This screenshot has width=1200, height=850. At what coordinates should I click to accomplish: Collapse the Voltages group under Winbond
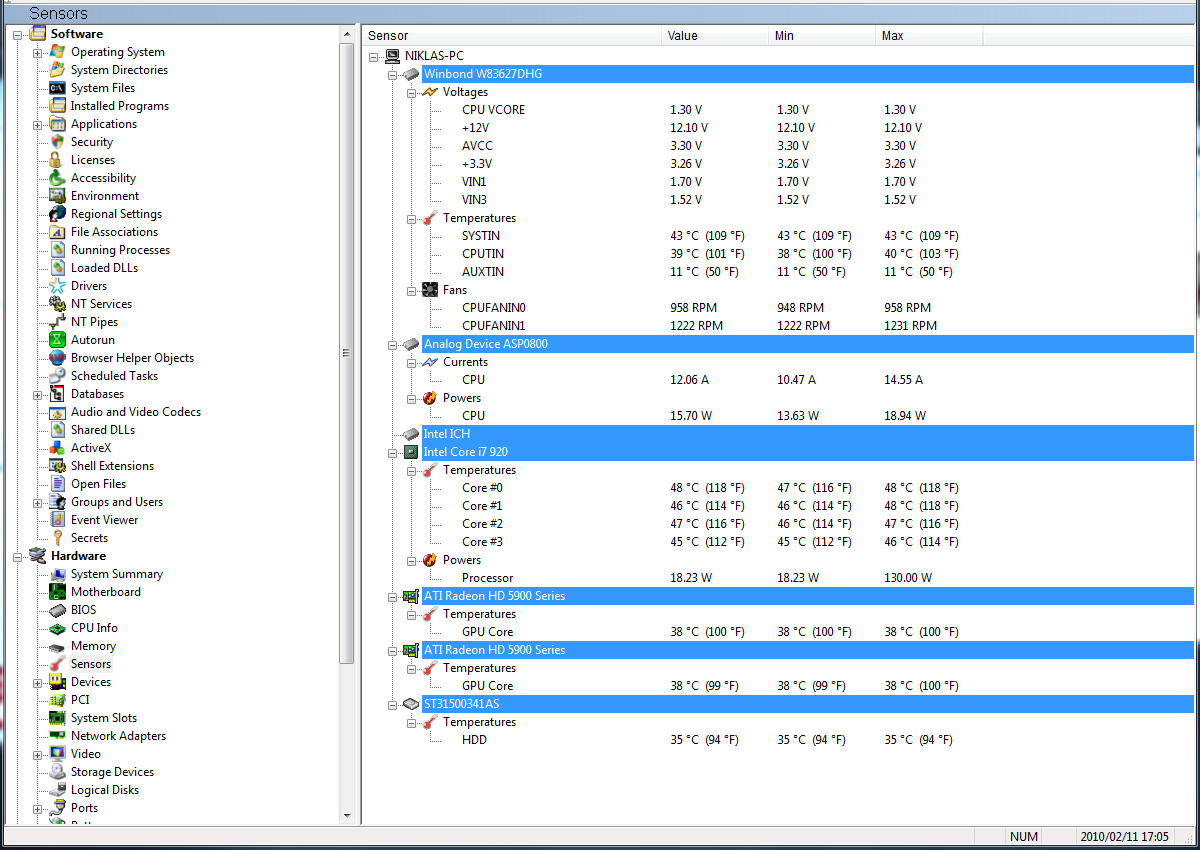coord(411,92)
